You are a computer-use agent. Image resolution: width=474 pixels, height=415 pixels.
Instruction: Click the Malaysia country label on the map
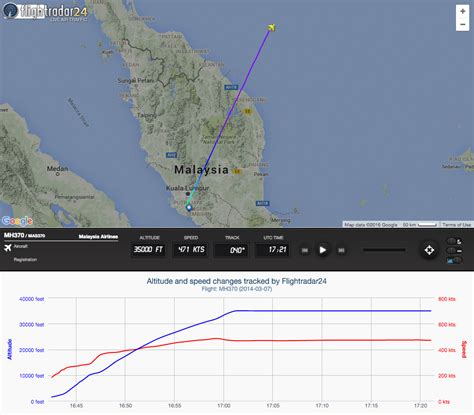click(202, 170)
